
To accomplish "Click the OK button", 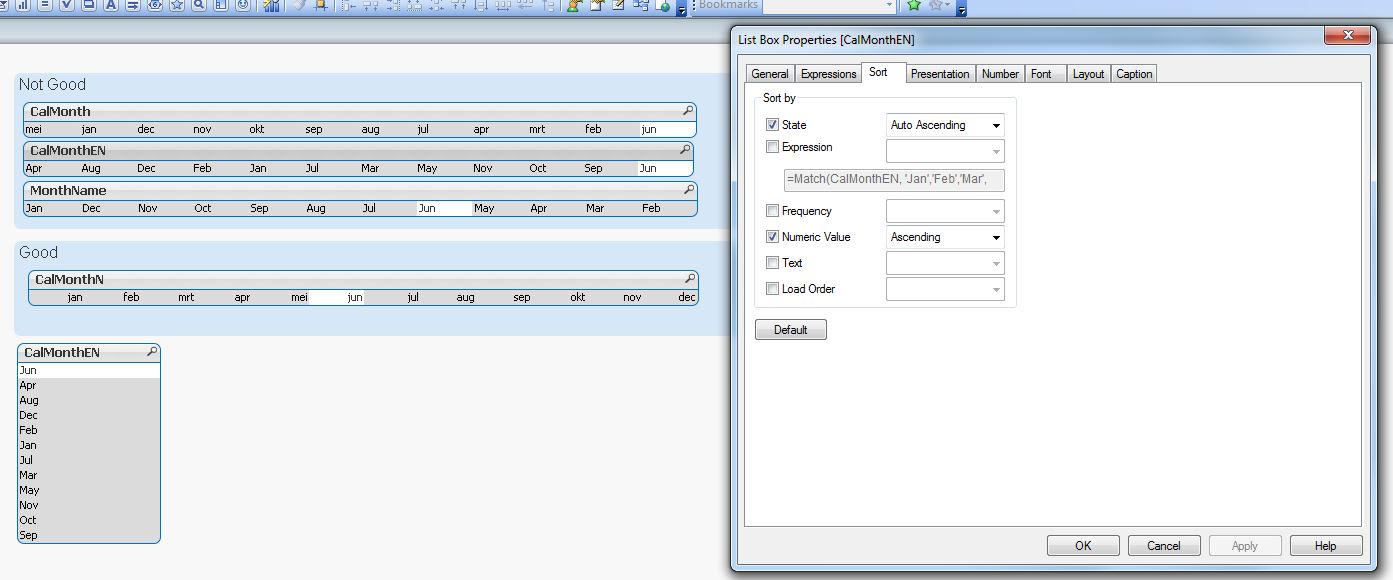I will [x=1083, y=546].
